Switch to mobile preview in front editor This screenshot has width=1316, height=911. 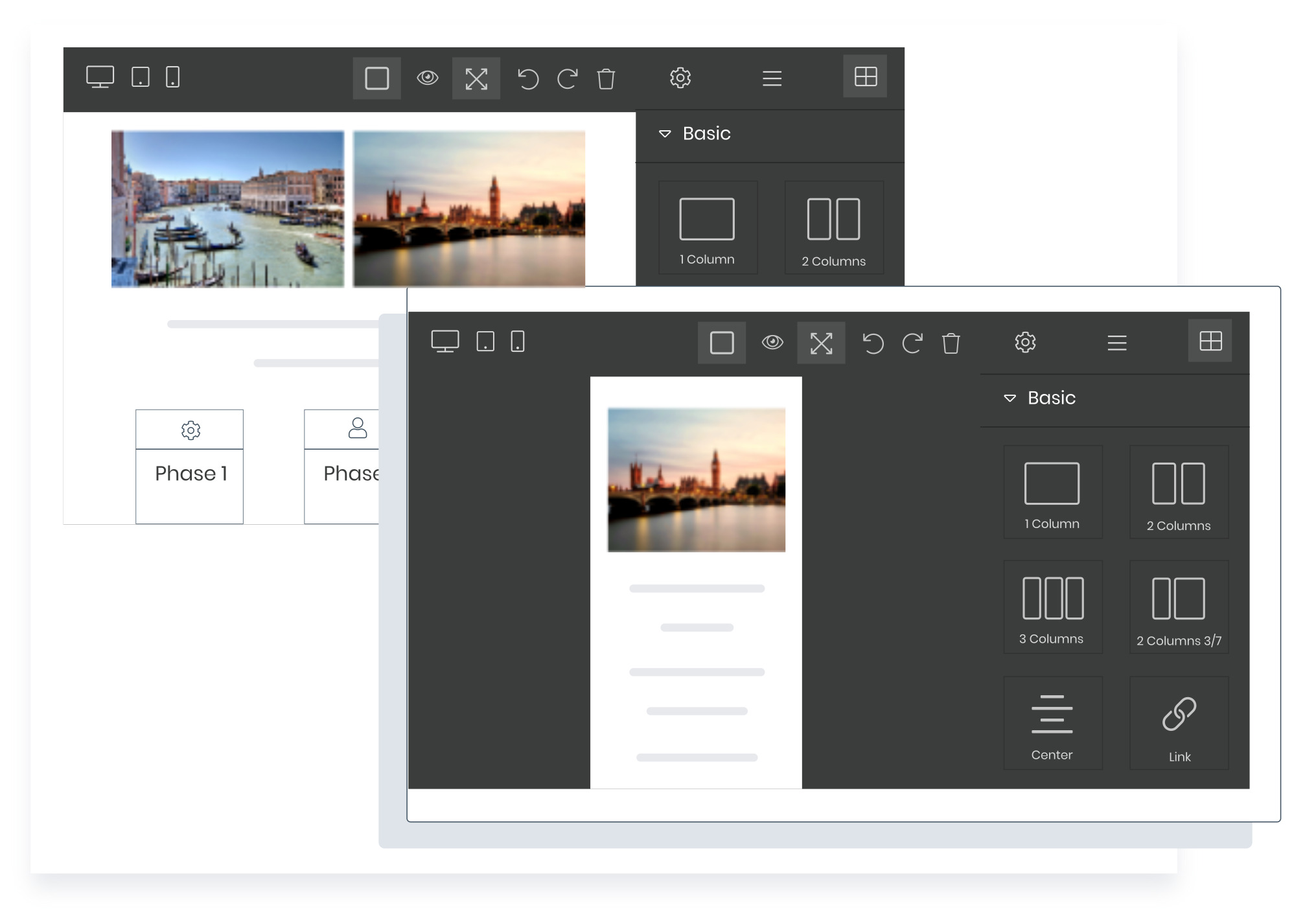[518, 341]
